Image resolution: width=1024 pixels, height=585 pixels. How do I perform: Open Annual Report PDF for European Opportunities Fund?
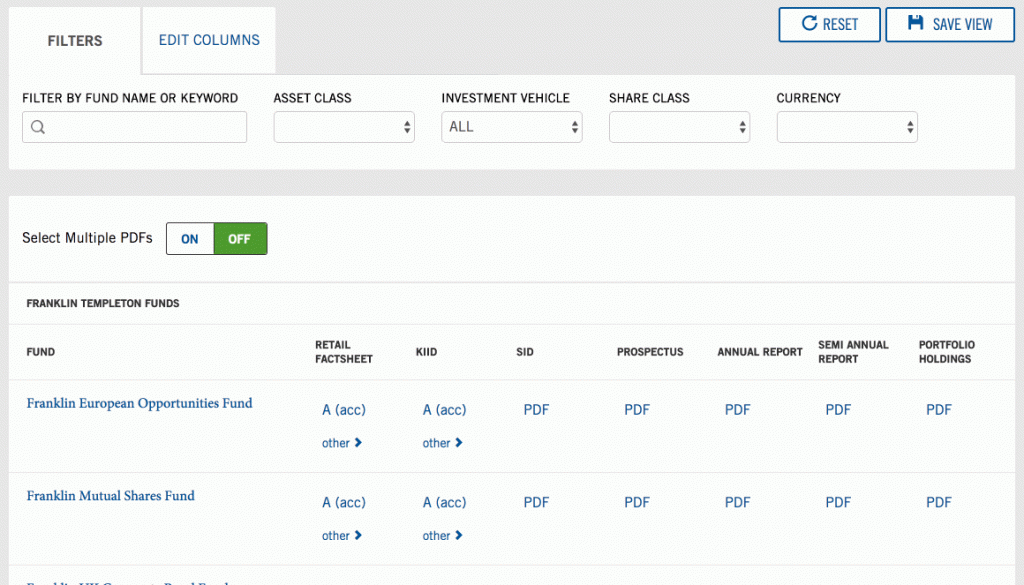737,410
